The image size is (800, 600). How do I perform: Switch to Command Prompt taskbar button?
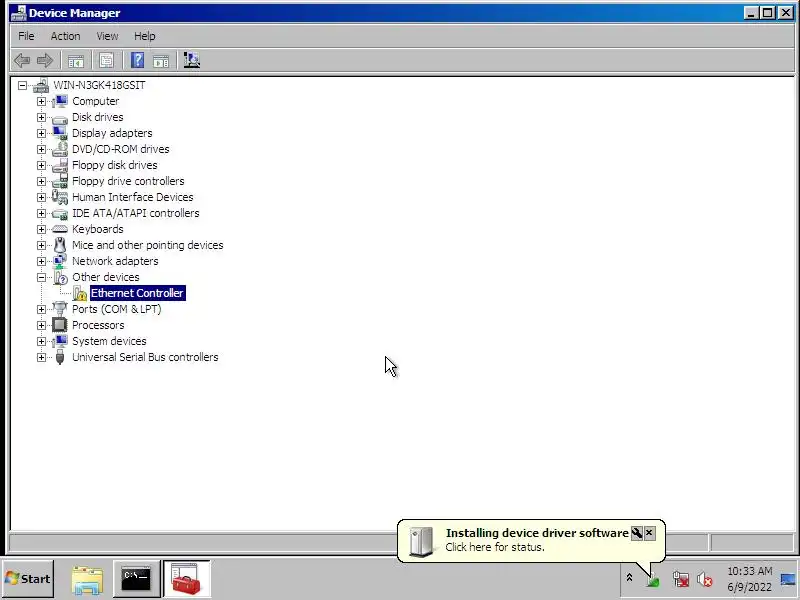(136, 579)
